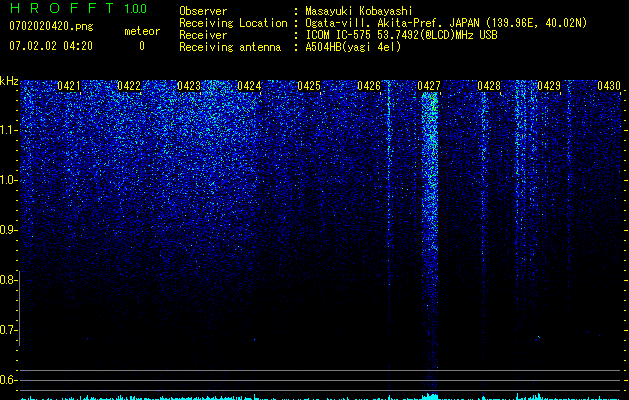The height and width of the screenshot is (400, 629).
Task: Click the 0424 time marker
Action: click(249, 85)
